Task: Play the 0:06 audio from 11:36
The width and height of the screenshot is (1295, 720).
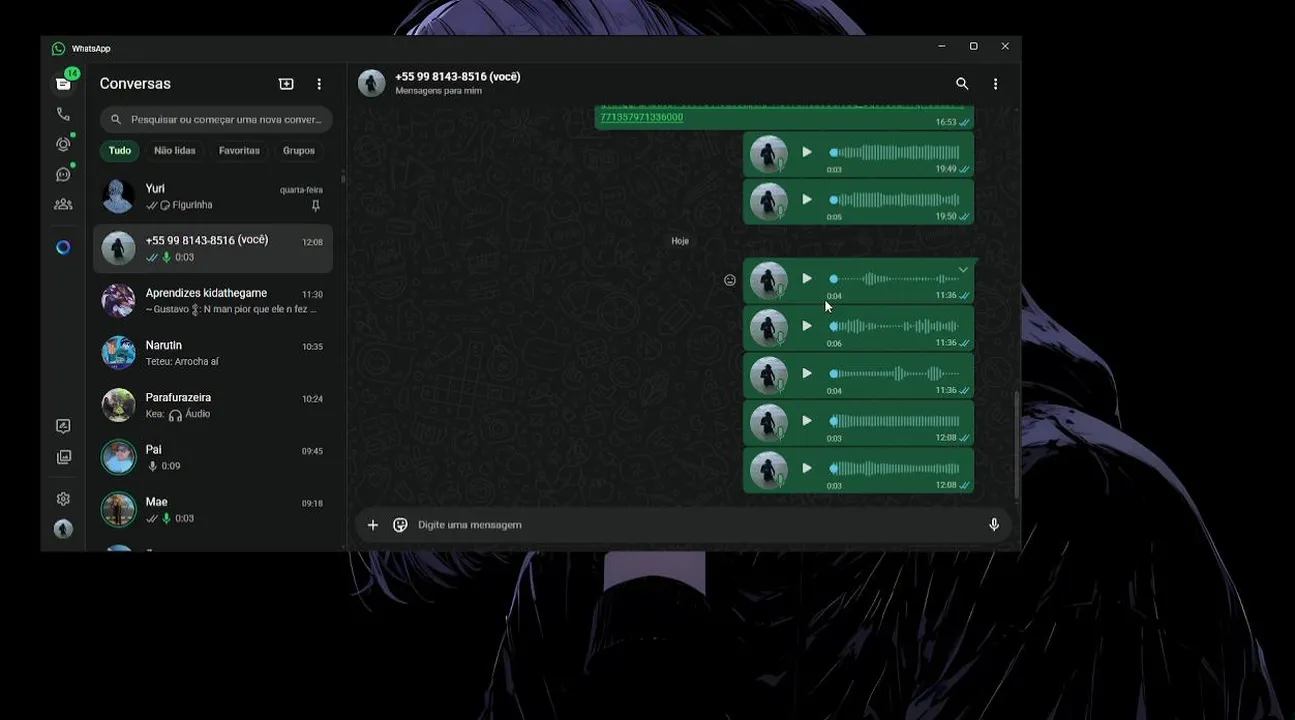Action: click(x=807, y=326)
